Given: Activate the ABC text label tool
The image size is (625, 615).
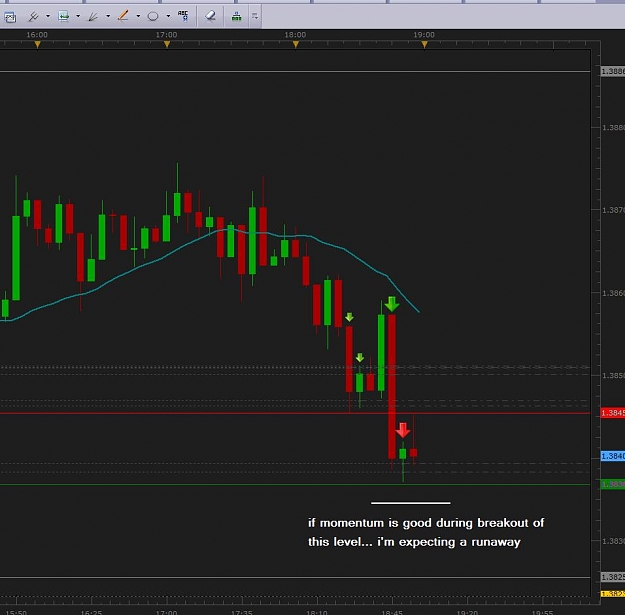Looking at the screenshot, I should coord(183,16).
